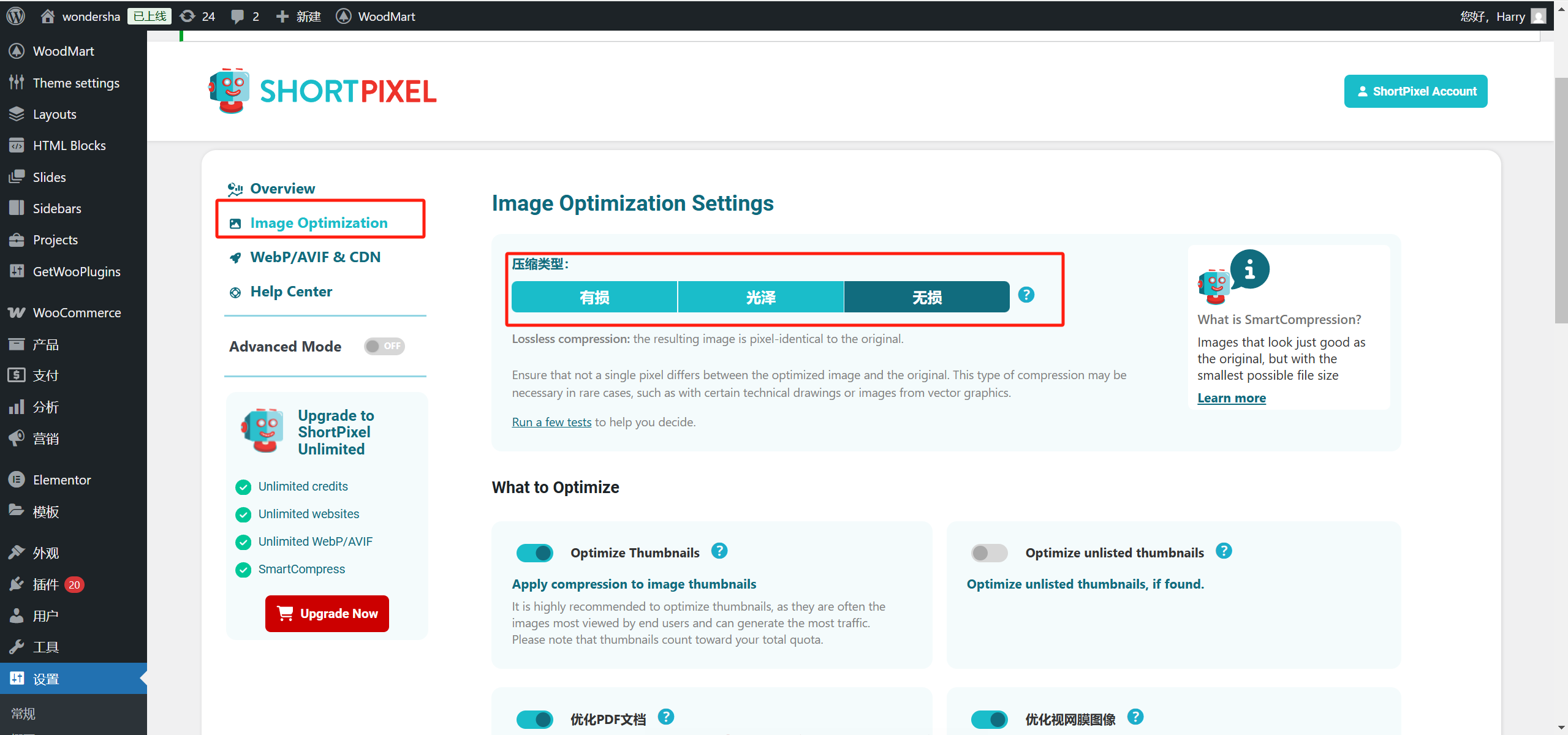Click help icon for Optimize unlisted thumbnails

[1224, 551]
